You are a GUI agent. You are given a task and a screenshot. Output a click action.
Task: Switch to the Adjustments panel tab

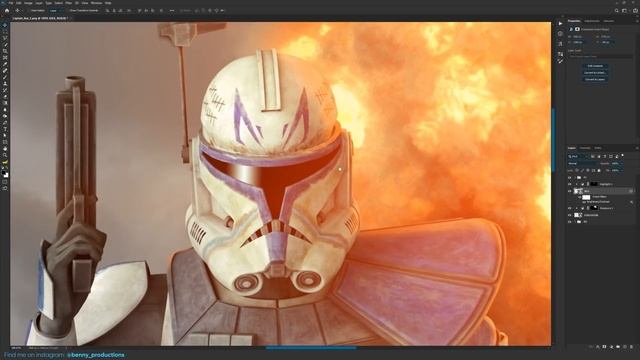coord(592,21)
